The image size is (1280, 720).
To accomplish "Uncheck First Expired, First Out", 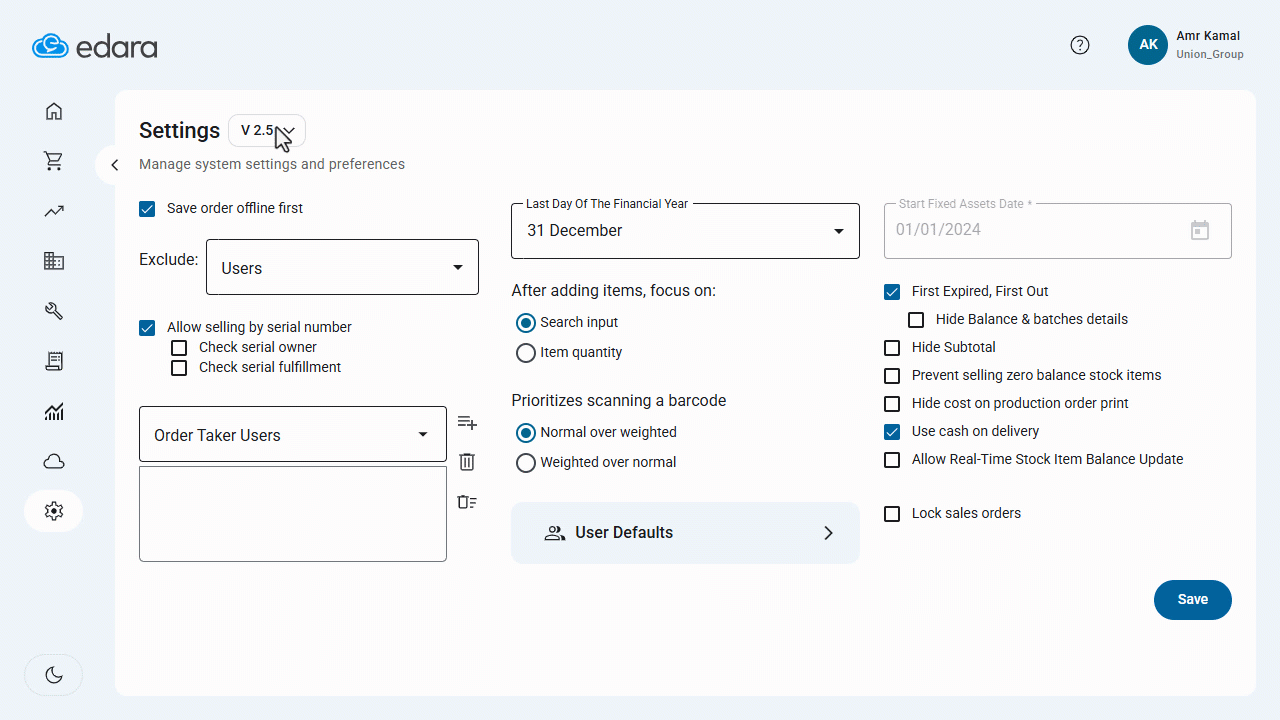I will (x=892, y=292).
